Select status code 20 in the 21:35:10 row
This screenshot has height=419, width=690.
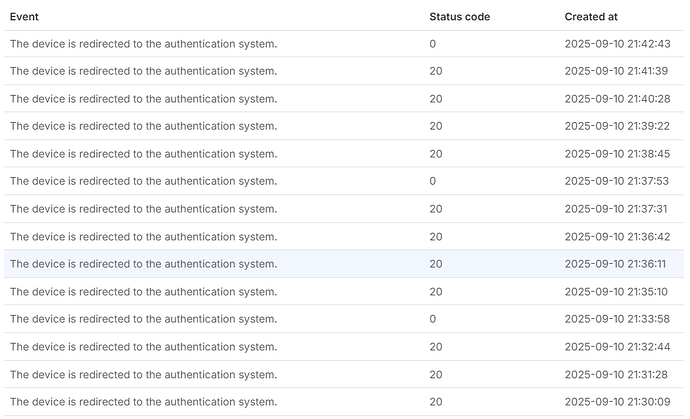pyautogui.click(x=436, y=292)
